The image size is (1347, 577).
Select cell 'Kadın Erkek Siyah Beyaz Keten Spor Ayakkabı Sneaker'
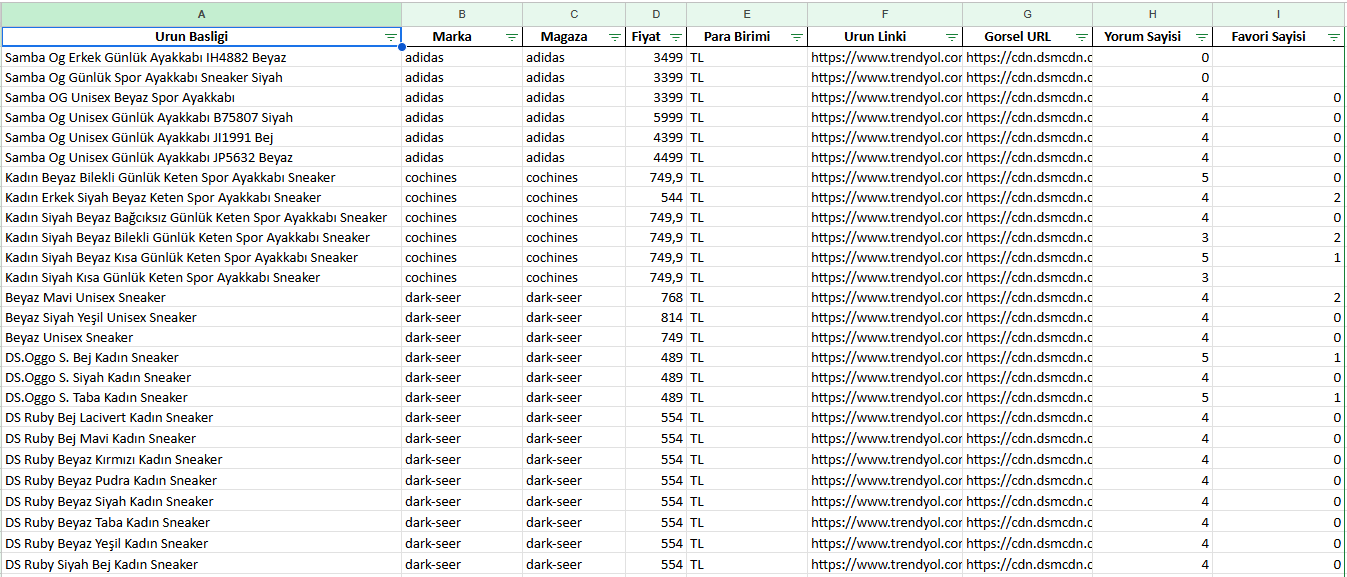click(x=202, y=197)
